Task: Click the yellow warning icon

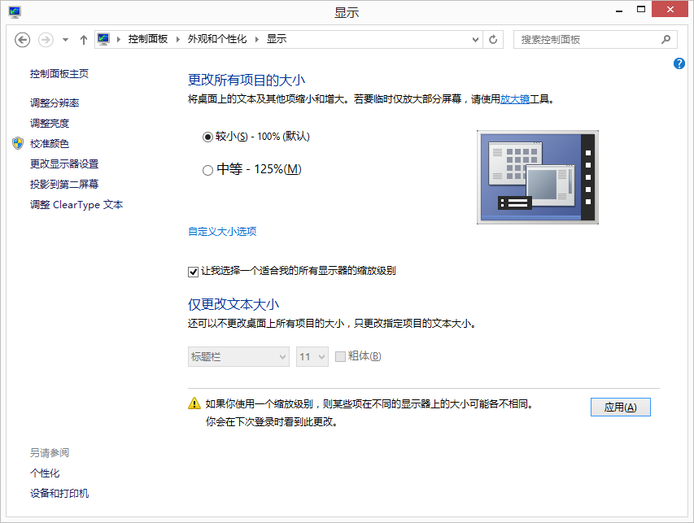Action: 194,403
